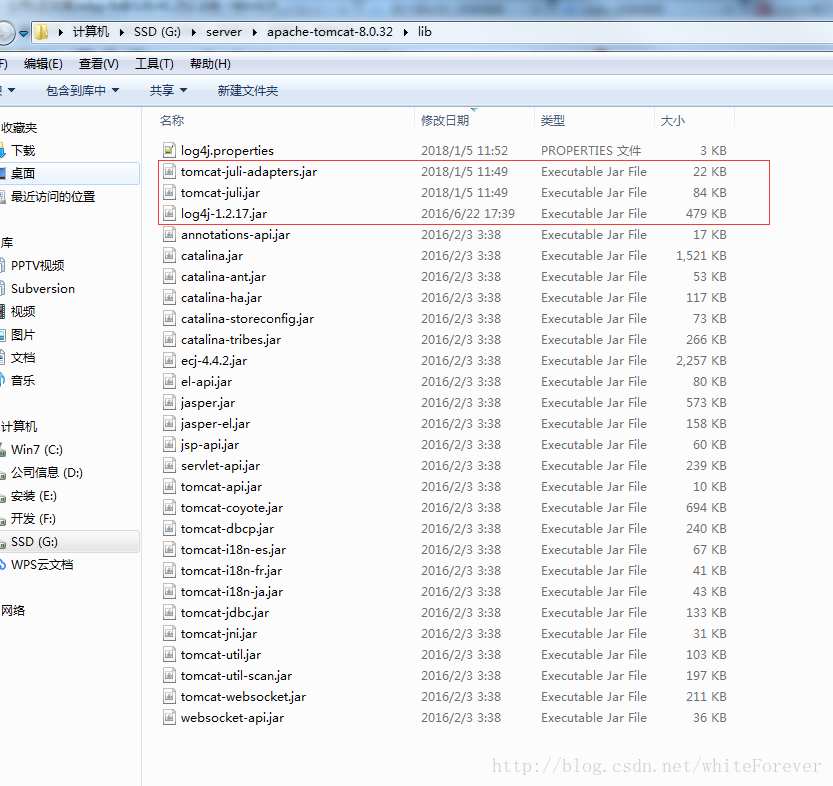This screenshot has height=786, width=833.
Task: Select the 视频 library
Action: pos(23,311)
